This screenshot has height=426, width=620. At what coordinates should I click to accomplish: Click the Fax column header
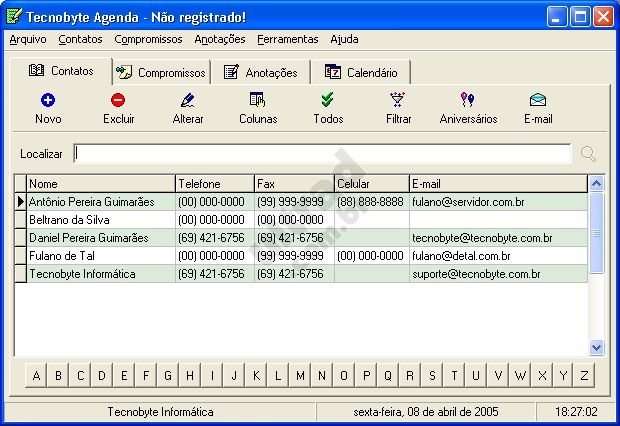(294, 184)
